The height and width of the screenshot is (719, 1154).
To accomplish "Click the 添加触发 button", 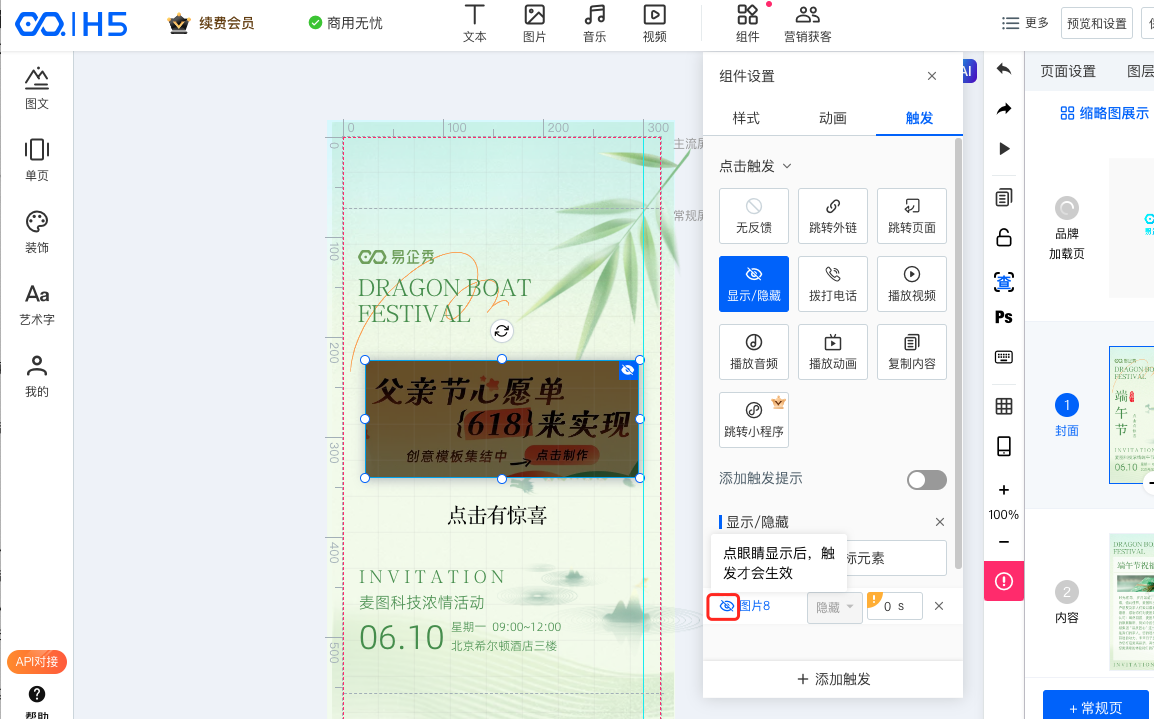I will pos(833,679).
